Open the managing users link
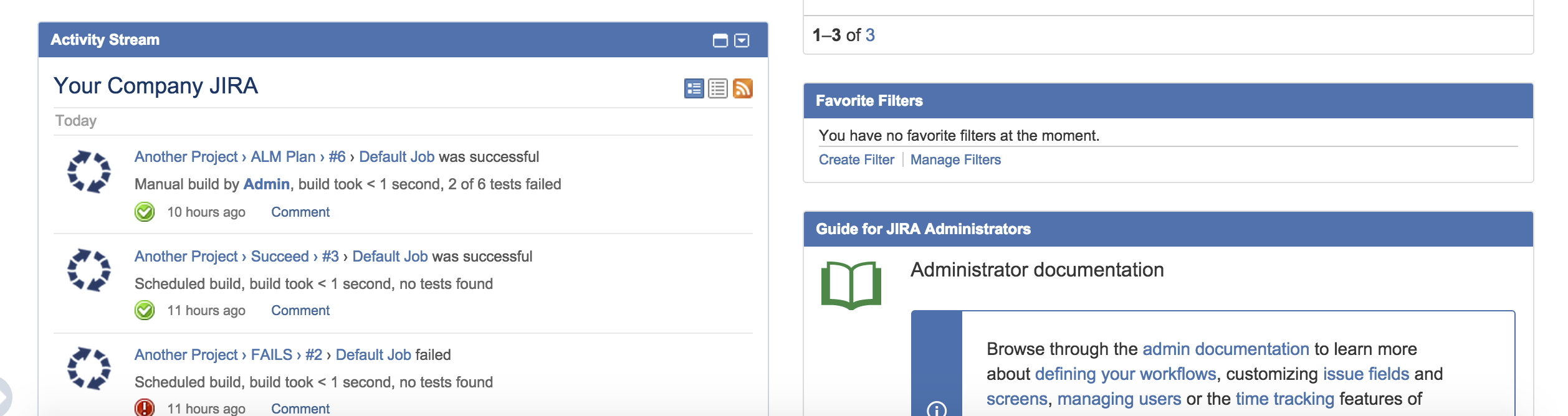Viewport: 1568px width, 416px height. coord(1119,399)
